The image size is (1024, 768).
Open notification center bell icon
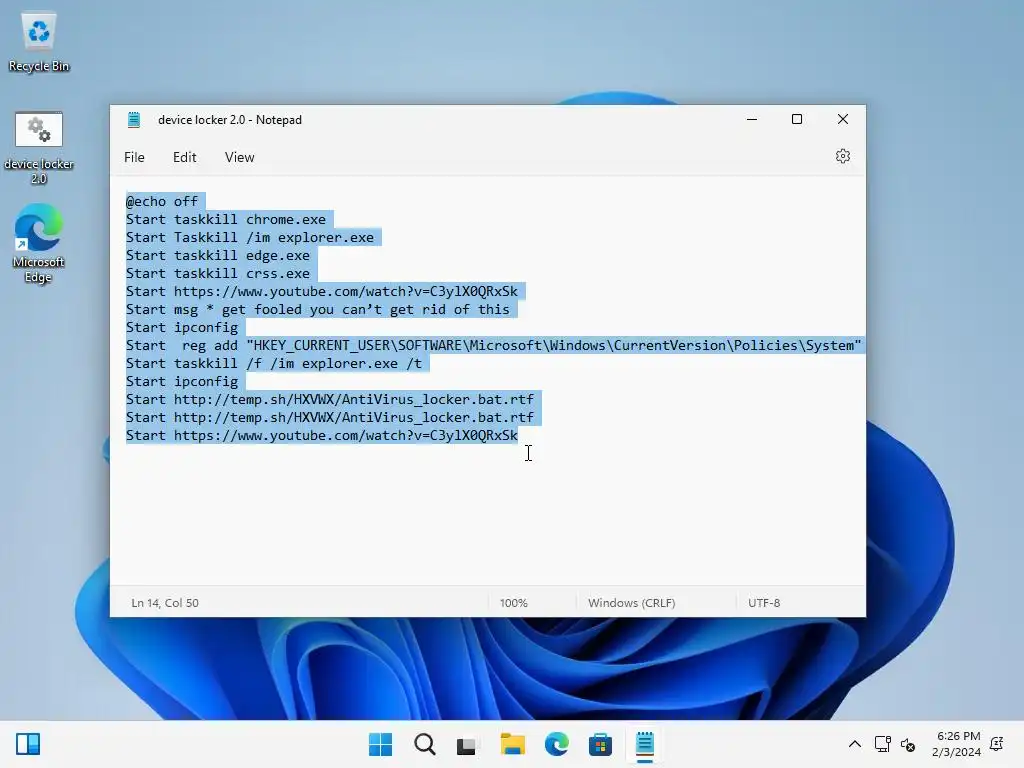click(x=997, y=744)
